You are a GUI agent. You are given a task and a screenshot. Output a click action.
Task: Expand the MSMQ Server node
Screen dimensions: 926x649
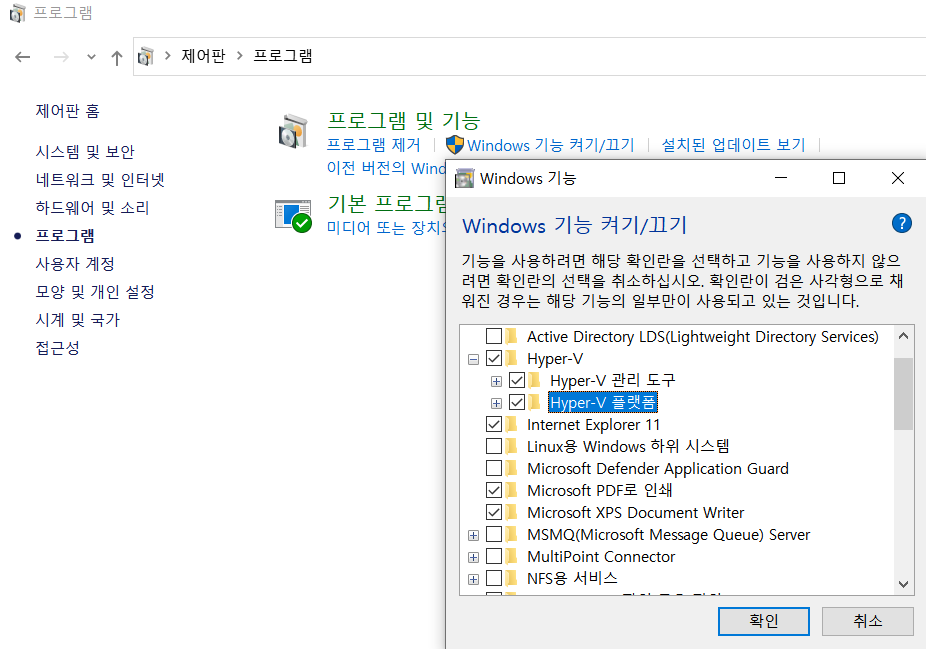473,536
